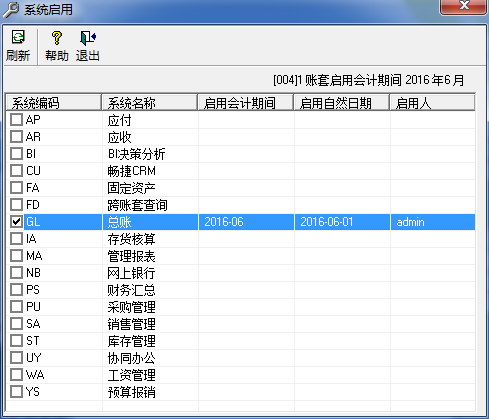This screenshot has height=419, width=489.
Task: Click the 退出 exit door icon
Action: pyautogui.click(x=88, y=38)
